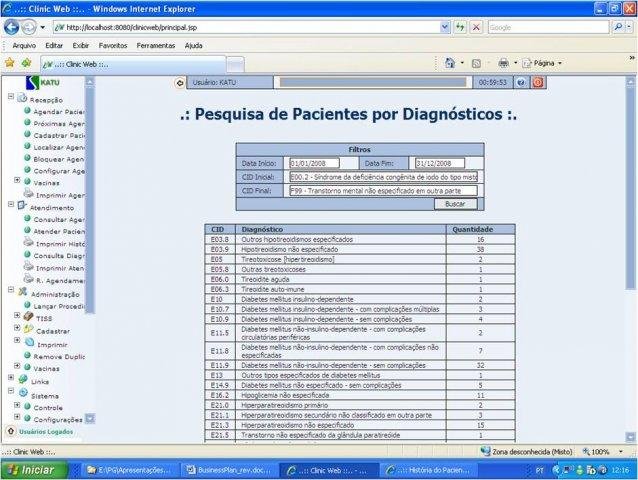Open Consulta Diagn sidebar item

point(59,255)
